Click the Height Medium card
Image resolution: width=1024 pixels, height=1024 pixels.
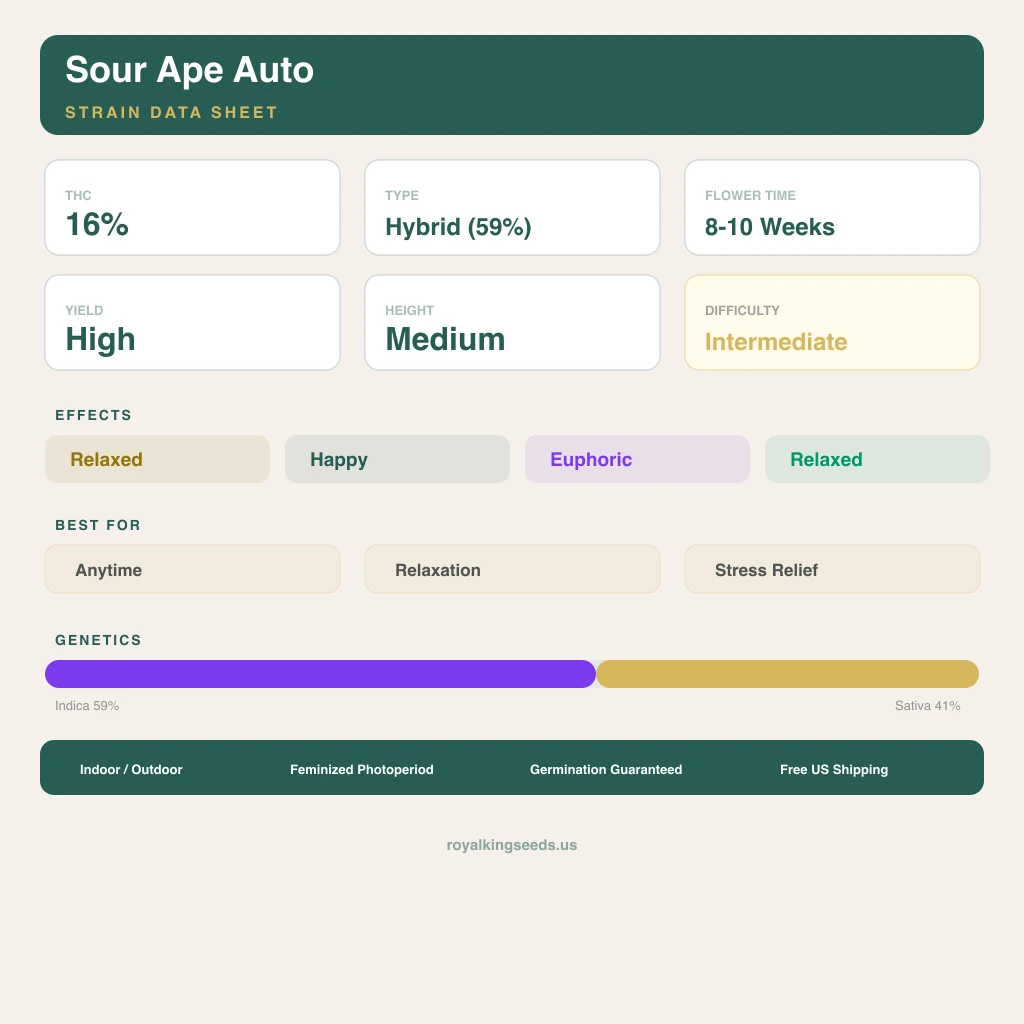click(x=512, y=323)
